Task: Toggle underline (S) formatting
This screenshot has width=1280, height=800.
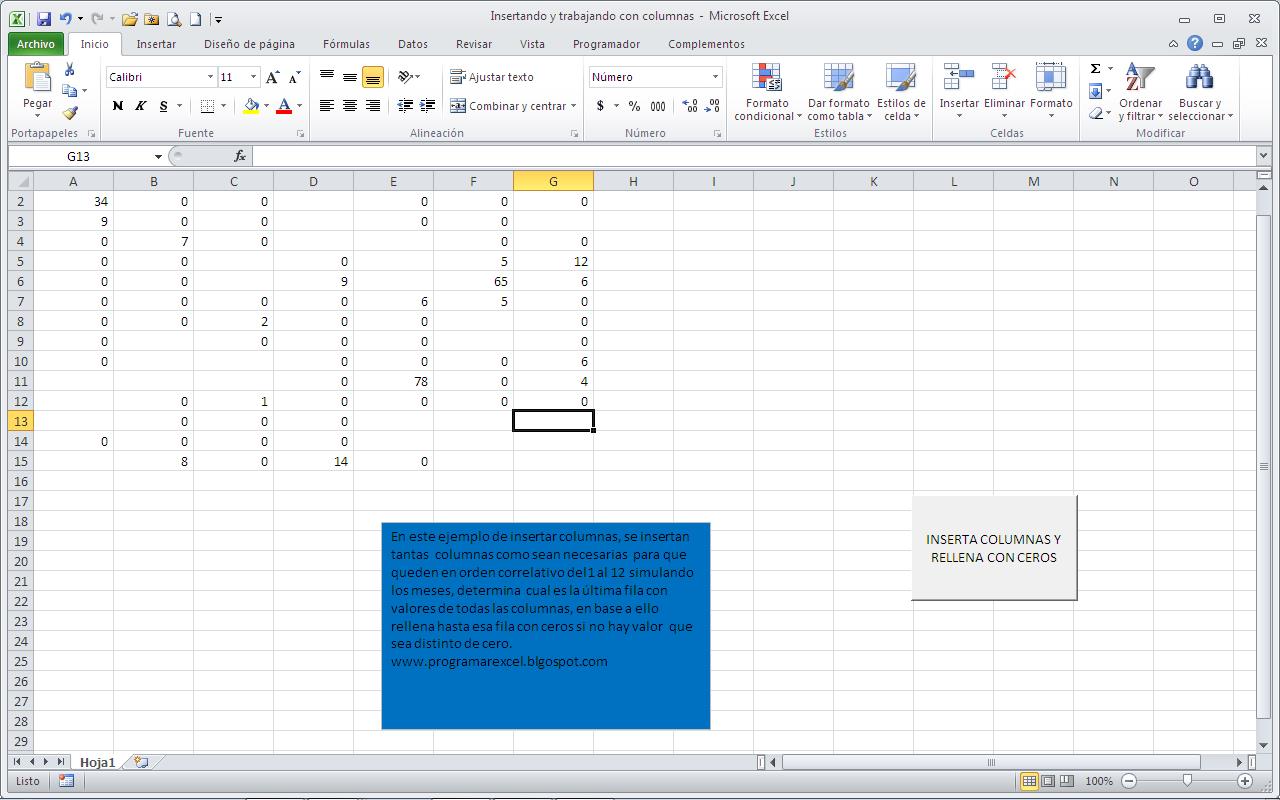Action: [x=164, y=106]
